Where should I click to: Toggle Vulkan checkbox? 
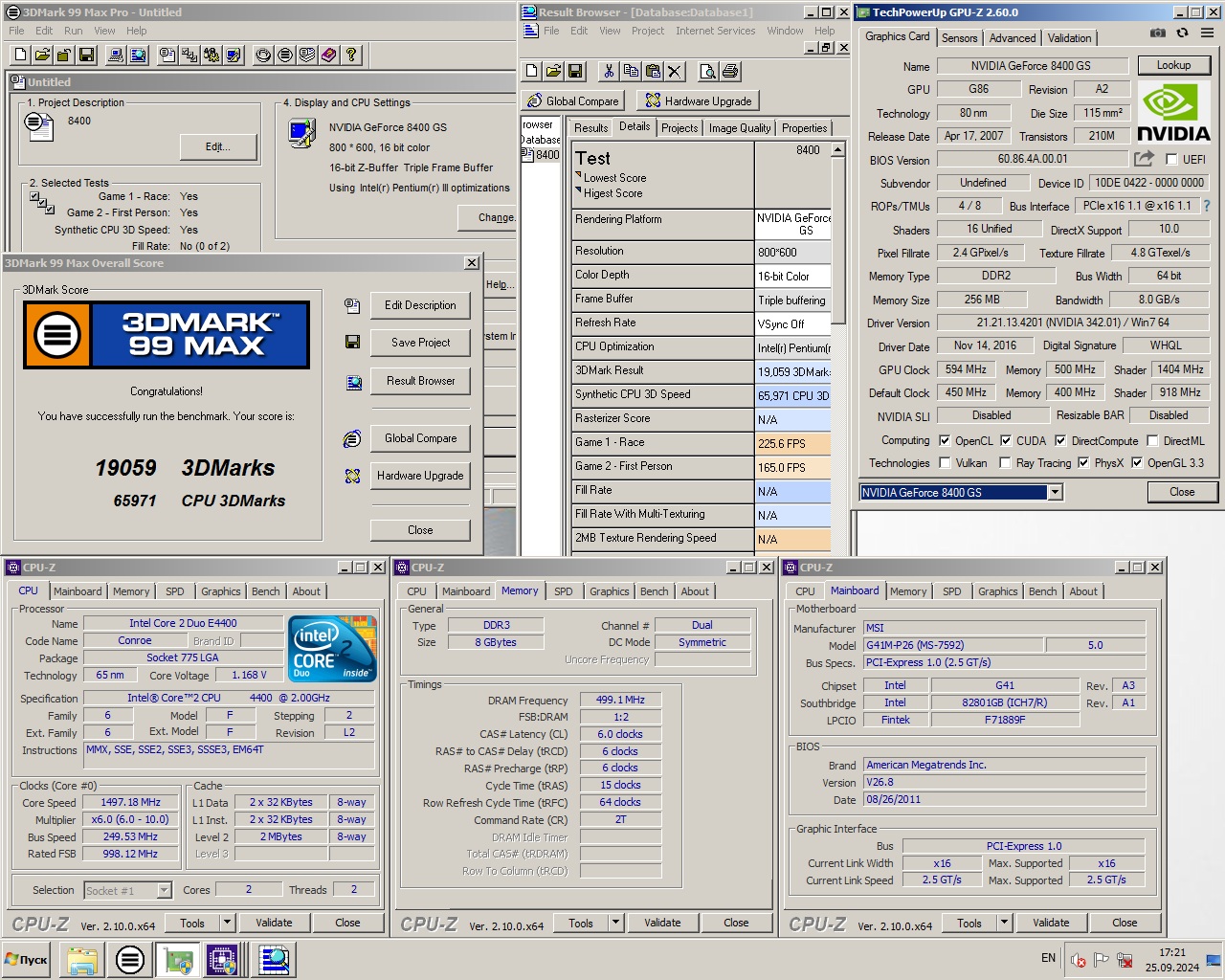(945, 463)
